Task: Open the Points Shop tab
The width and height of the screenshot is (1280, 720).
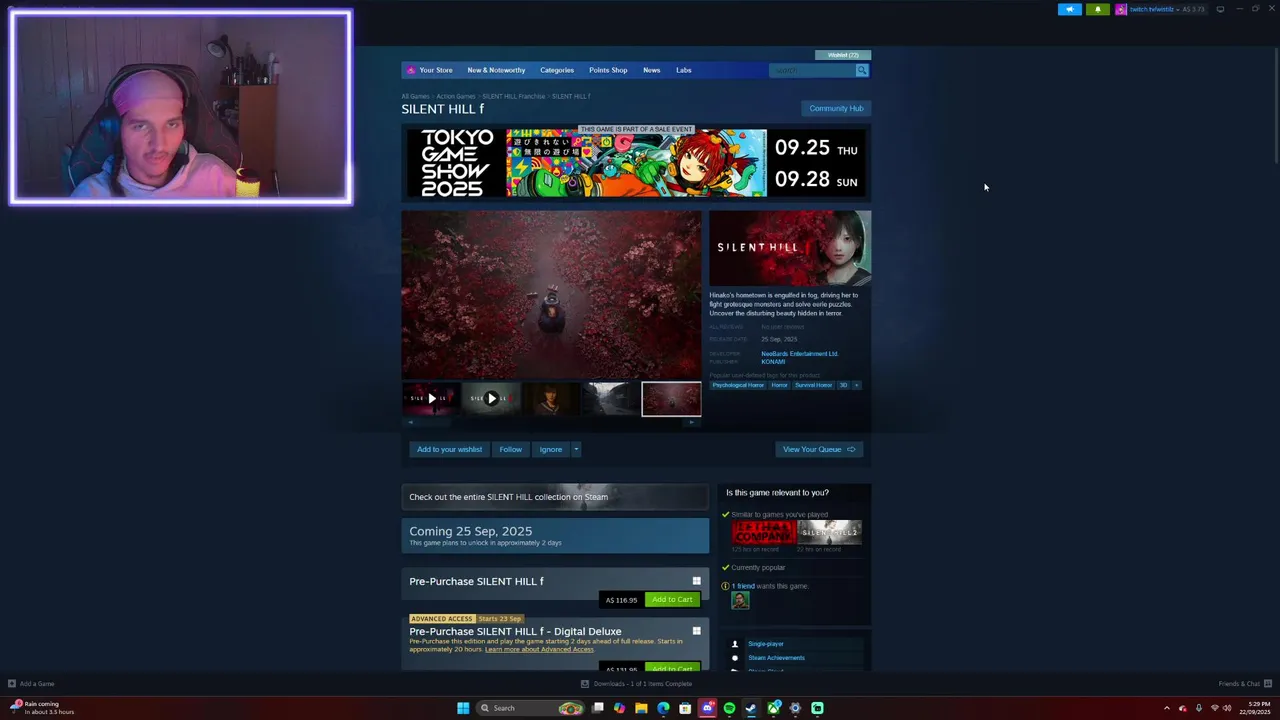Action: click(608, 70)
